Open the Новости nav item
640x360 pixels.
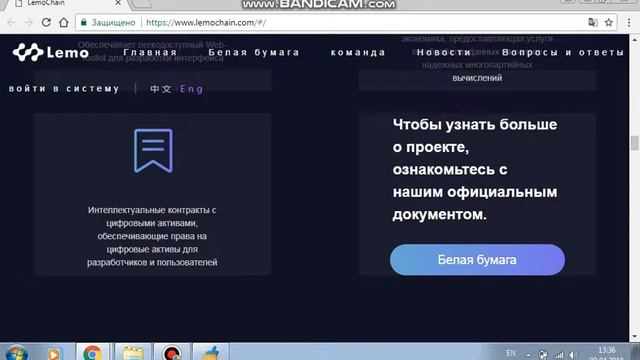point(444,52)
